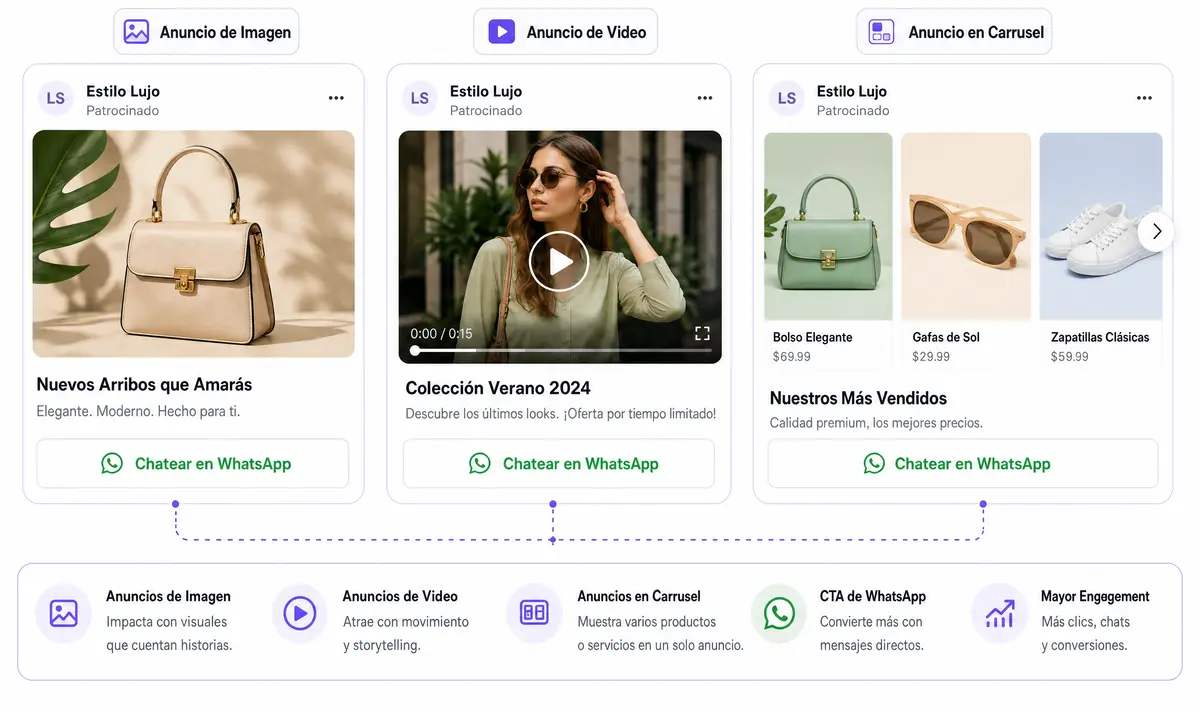
Task: Click the play icon in Anuncio de Video tab
Action: (x=501, y=32)
